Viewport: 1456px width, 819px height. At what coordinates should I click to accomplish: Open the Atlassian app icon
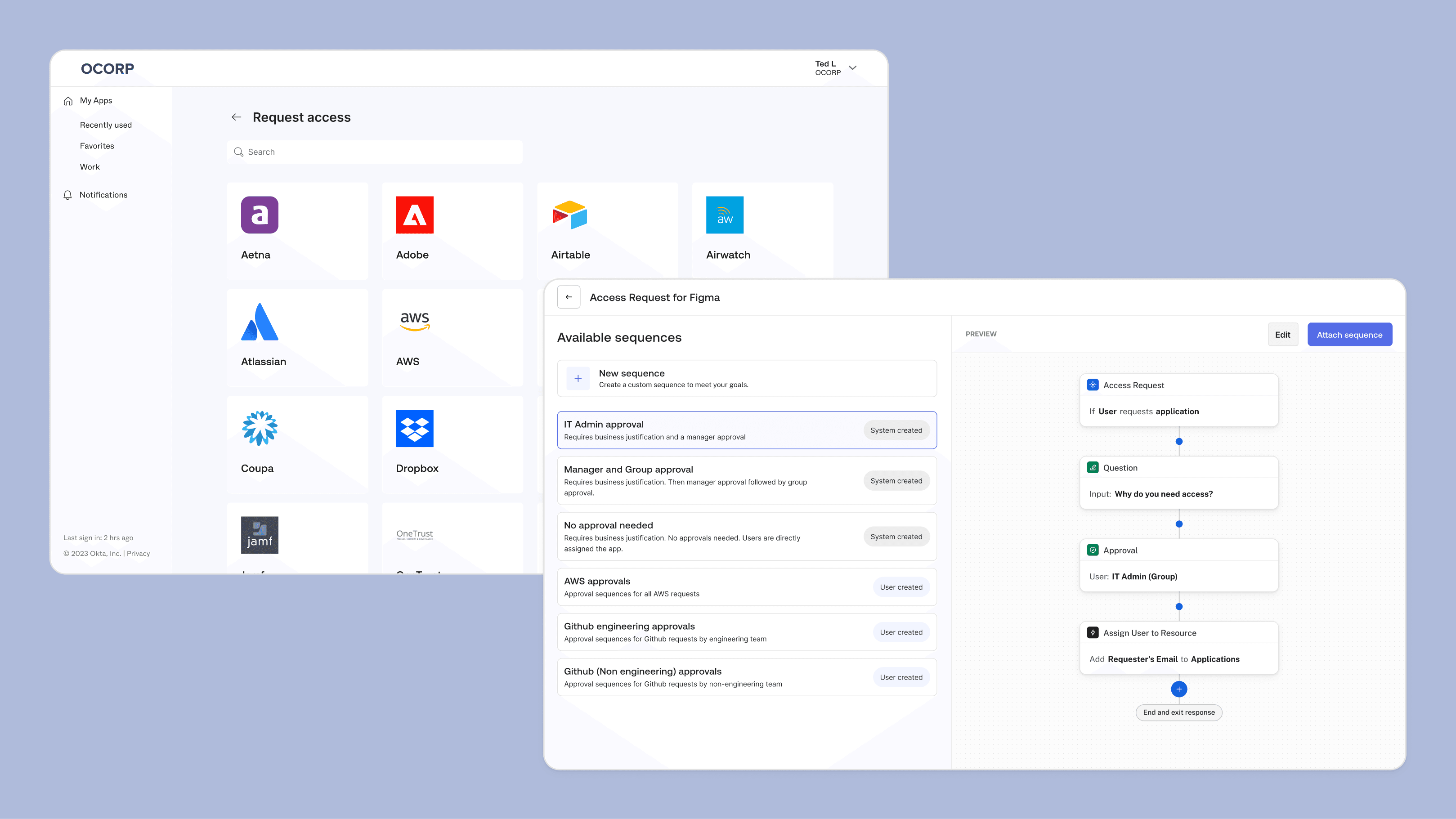(260, 322)
